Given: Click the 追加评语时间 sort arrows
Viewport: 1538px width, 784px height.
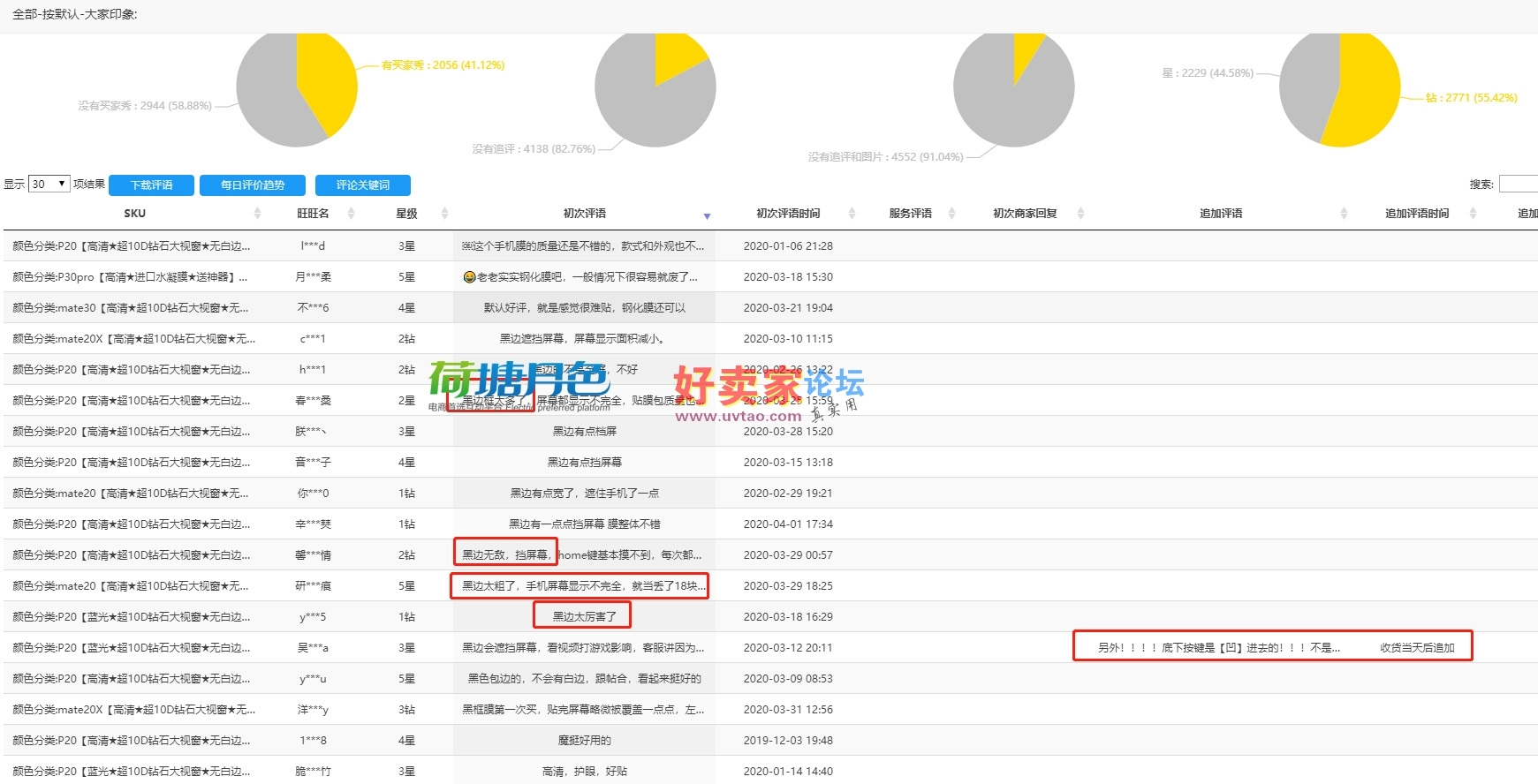Looking at the screenshot, I should [x=1472, y=214].
